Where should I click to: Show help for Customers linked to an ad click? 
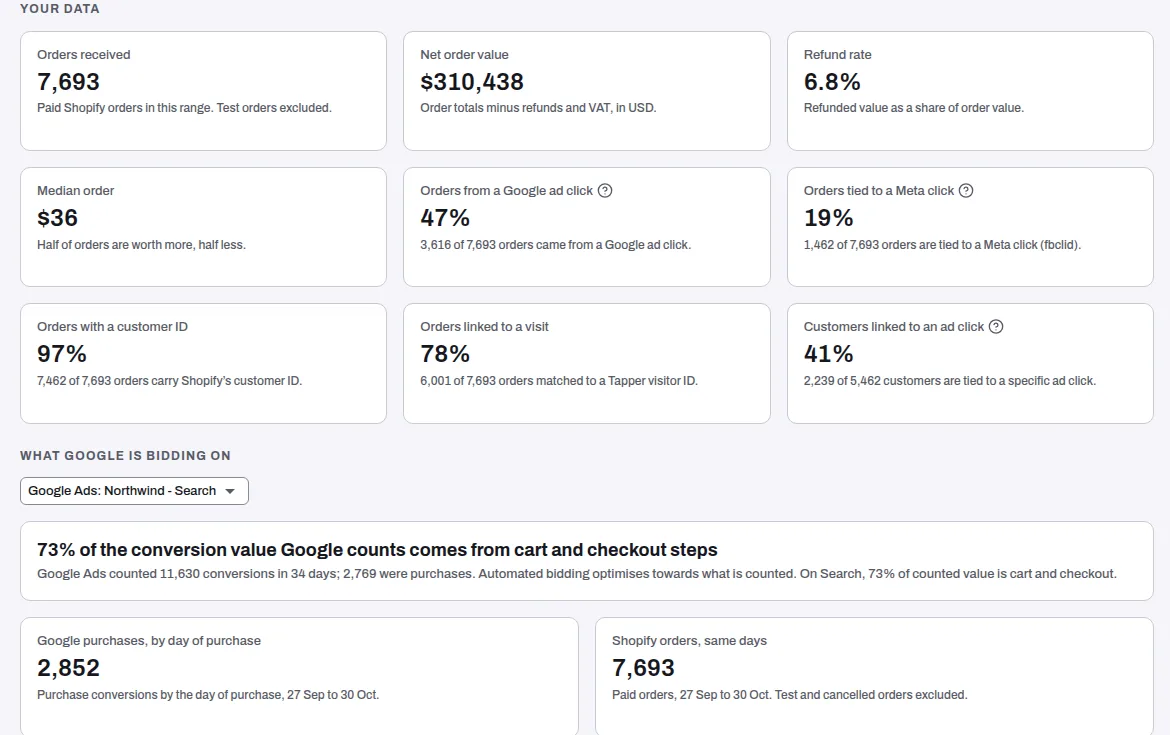996,326
